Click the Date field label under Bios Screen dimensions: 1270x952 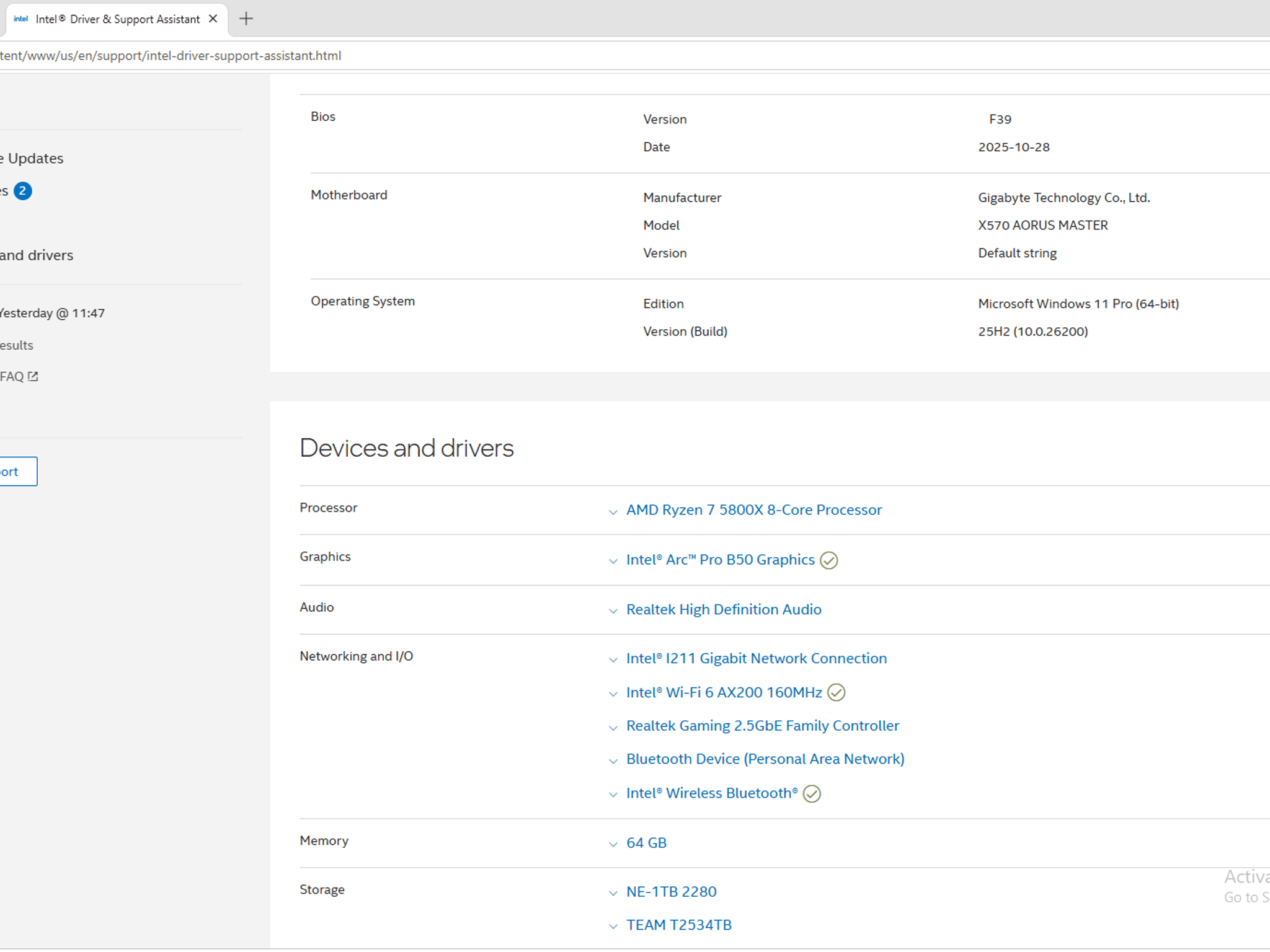click(x=657, y=147)
